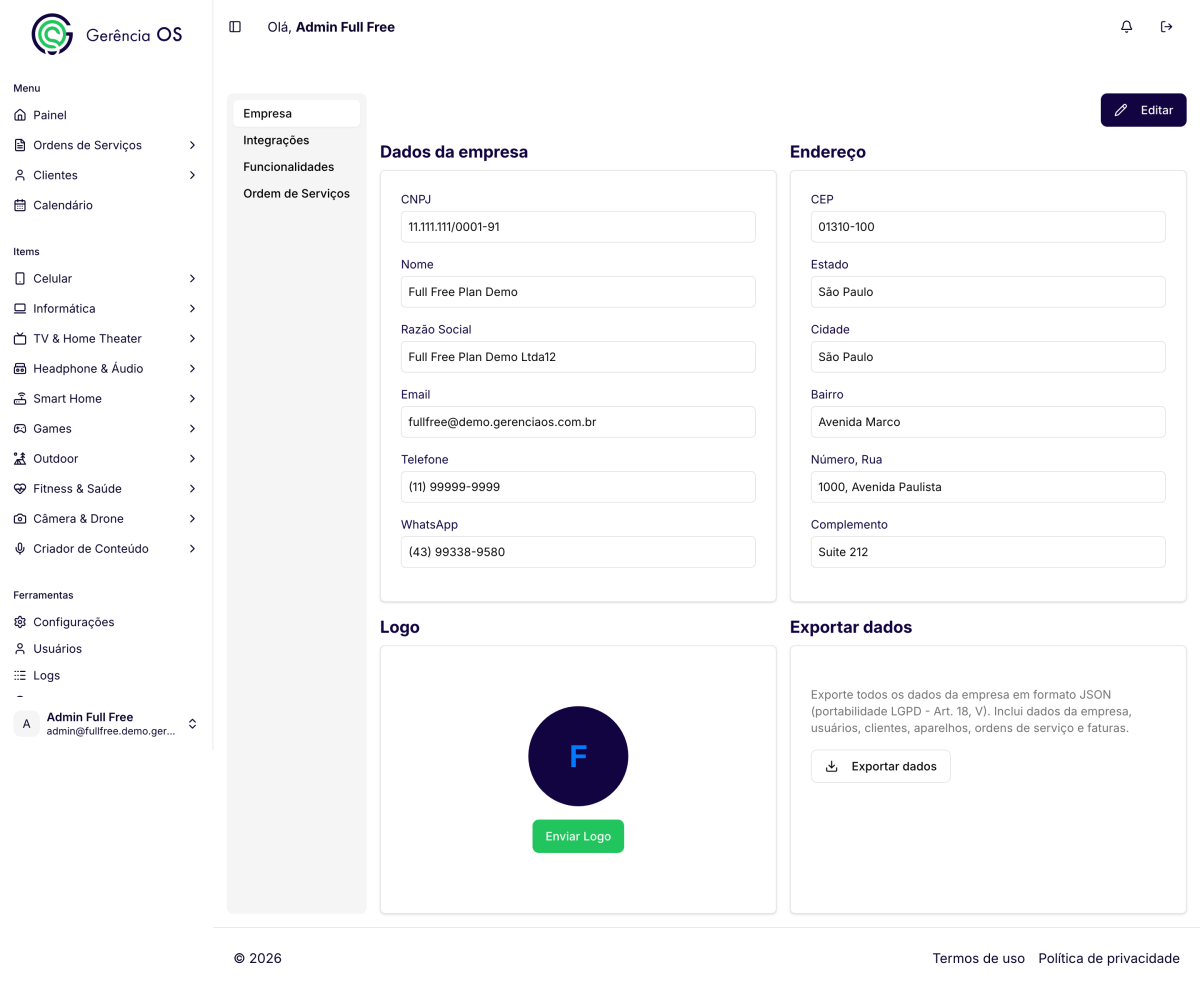Click the Enviar Logo button
1200x988 pixels.
(x=578, y=836)
